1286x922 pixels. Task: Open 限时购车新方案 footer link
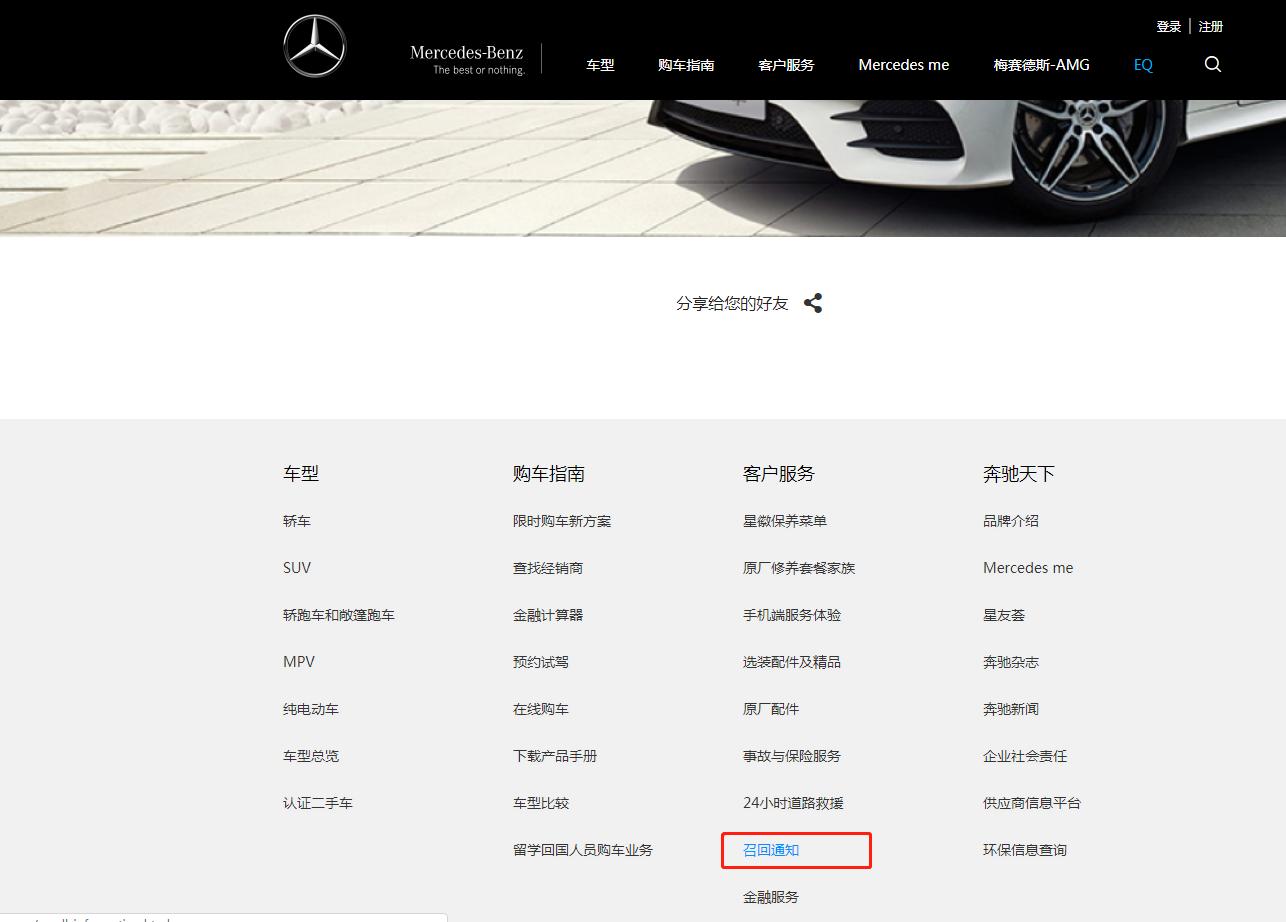(562, 521)
